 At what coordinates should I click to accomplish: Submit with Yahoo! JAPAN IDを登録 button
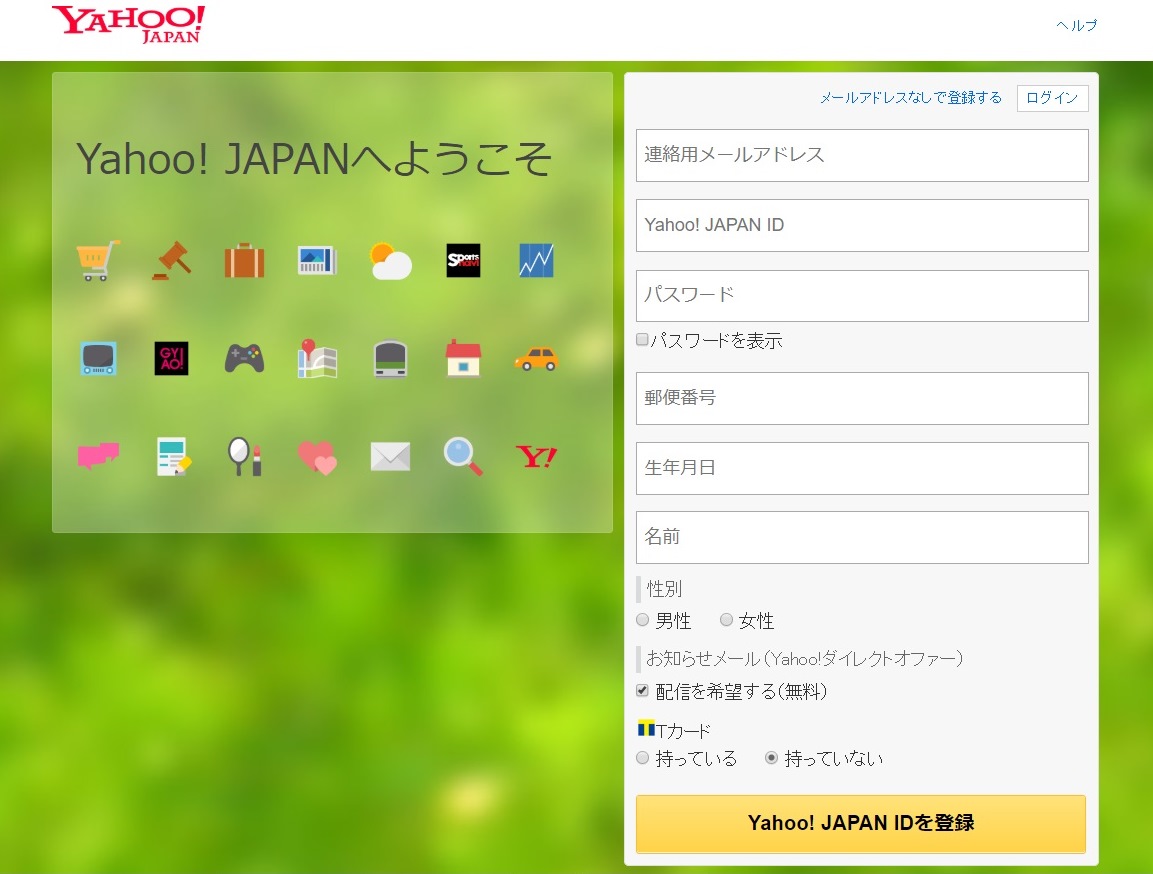(x=860, y=823)
